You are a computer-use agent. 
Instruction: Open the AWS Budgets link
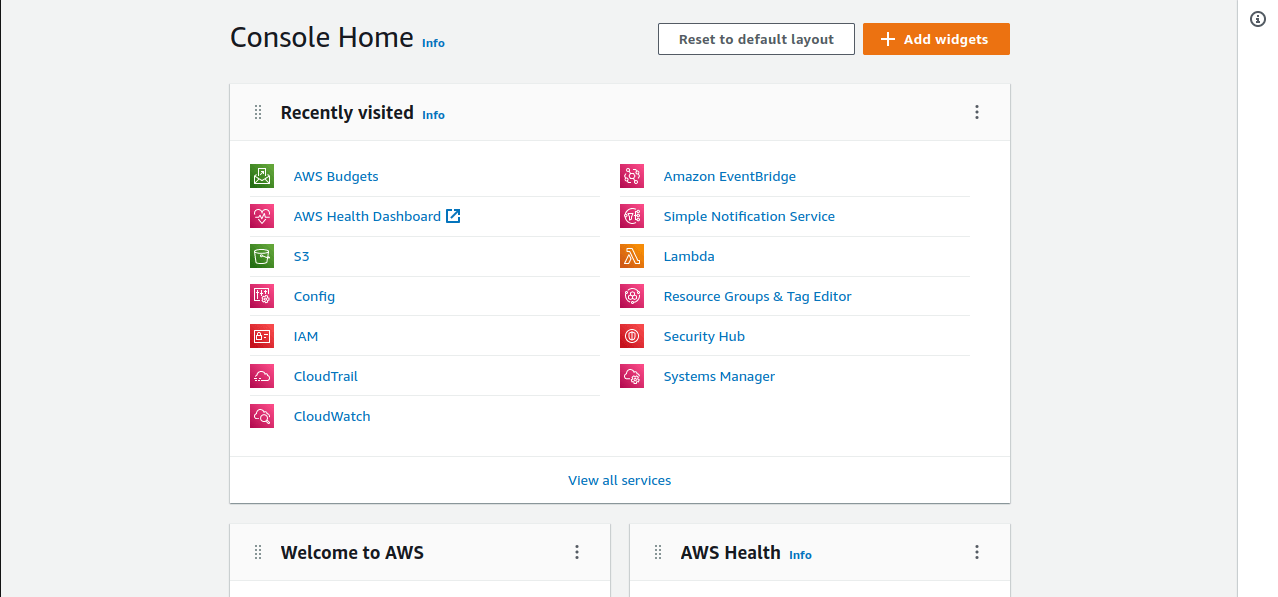click(336, 176)
